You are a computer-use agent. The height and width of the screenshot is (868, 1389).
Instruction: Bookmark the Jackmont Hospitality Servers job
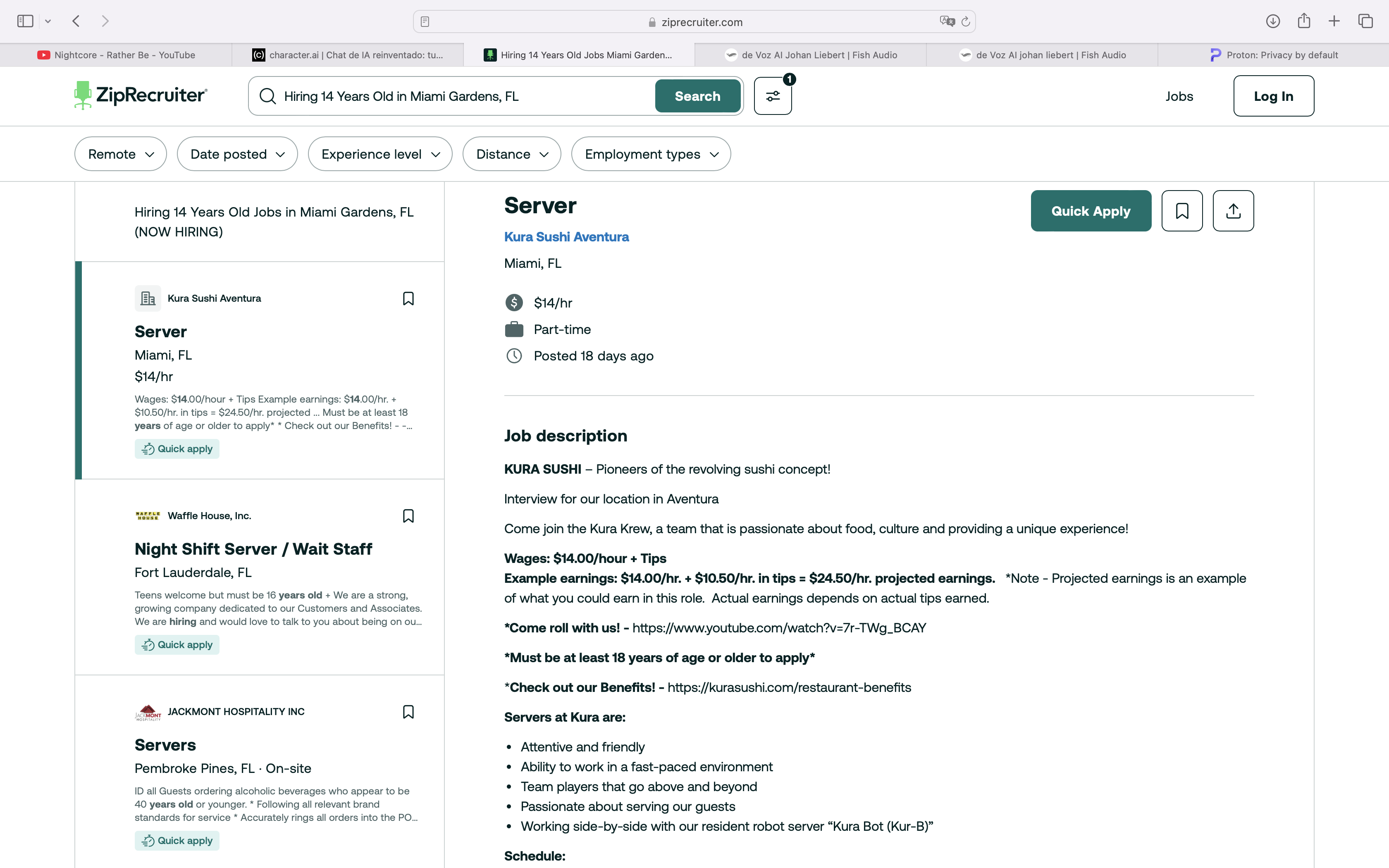(x=408, y=712)
